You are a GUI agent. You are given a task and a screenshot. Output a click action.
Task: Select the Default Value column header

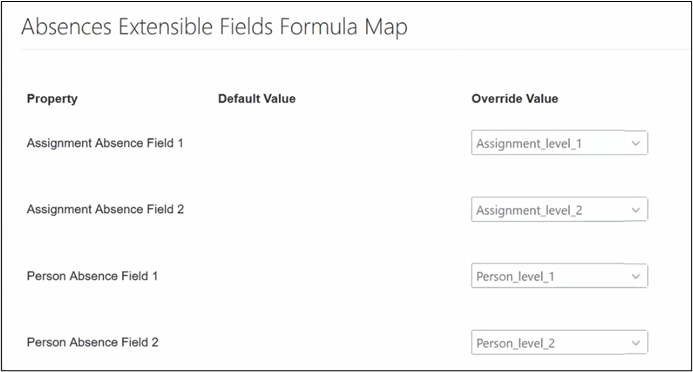pyautogui.click(x=257, y=99)
